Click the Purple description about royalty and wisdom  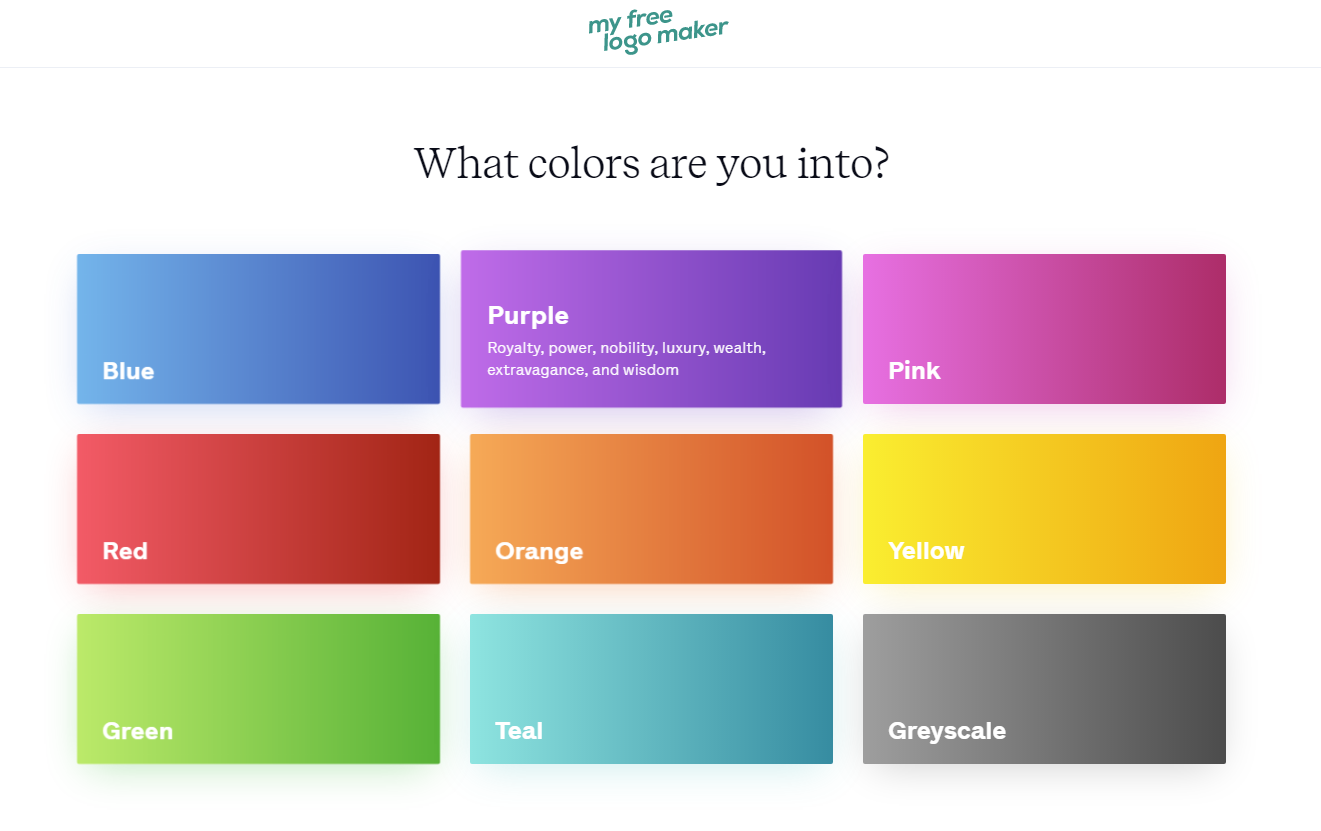point(627,359)
